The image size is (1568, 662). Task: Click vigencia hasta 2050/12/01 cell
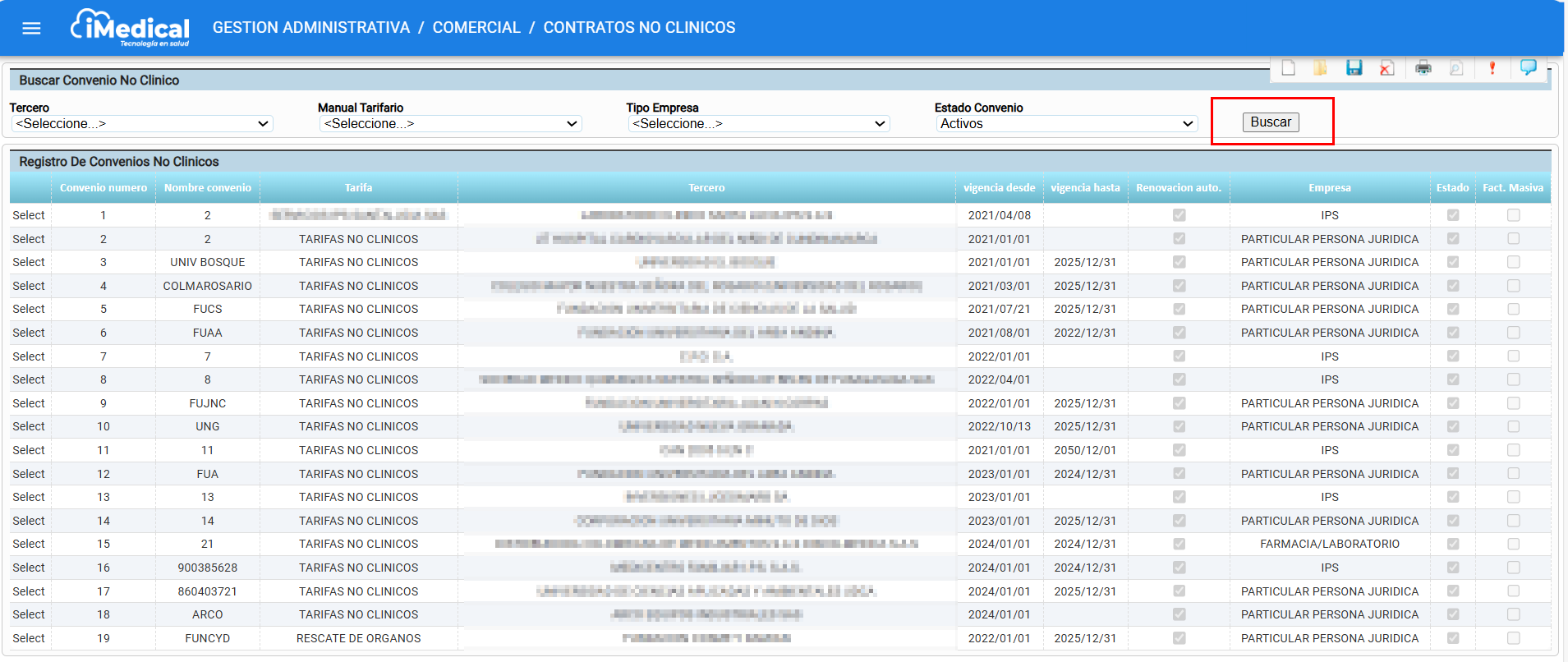pos(1085,450)
